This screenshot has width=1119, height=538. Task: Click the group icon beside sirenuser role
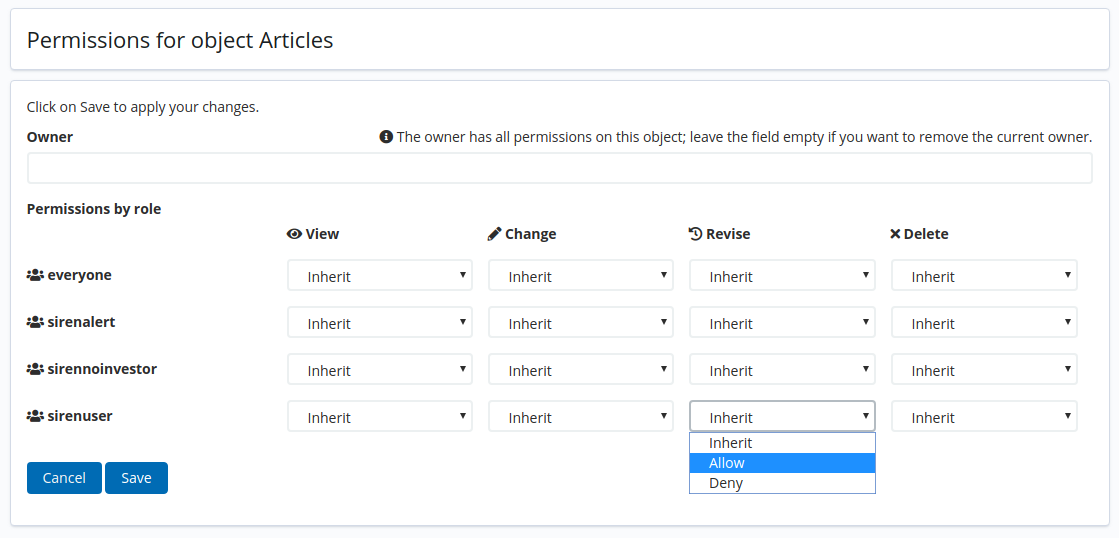tap(35, 416)
